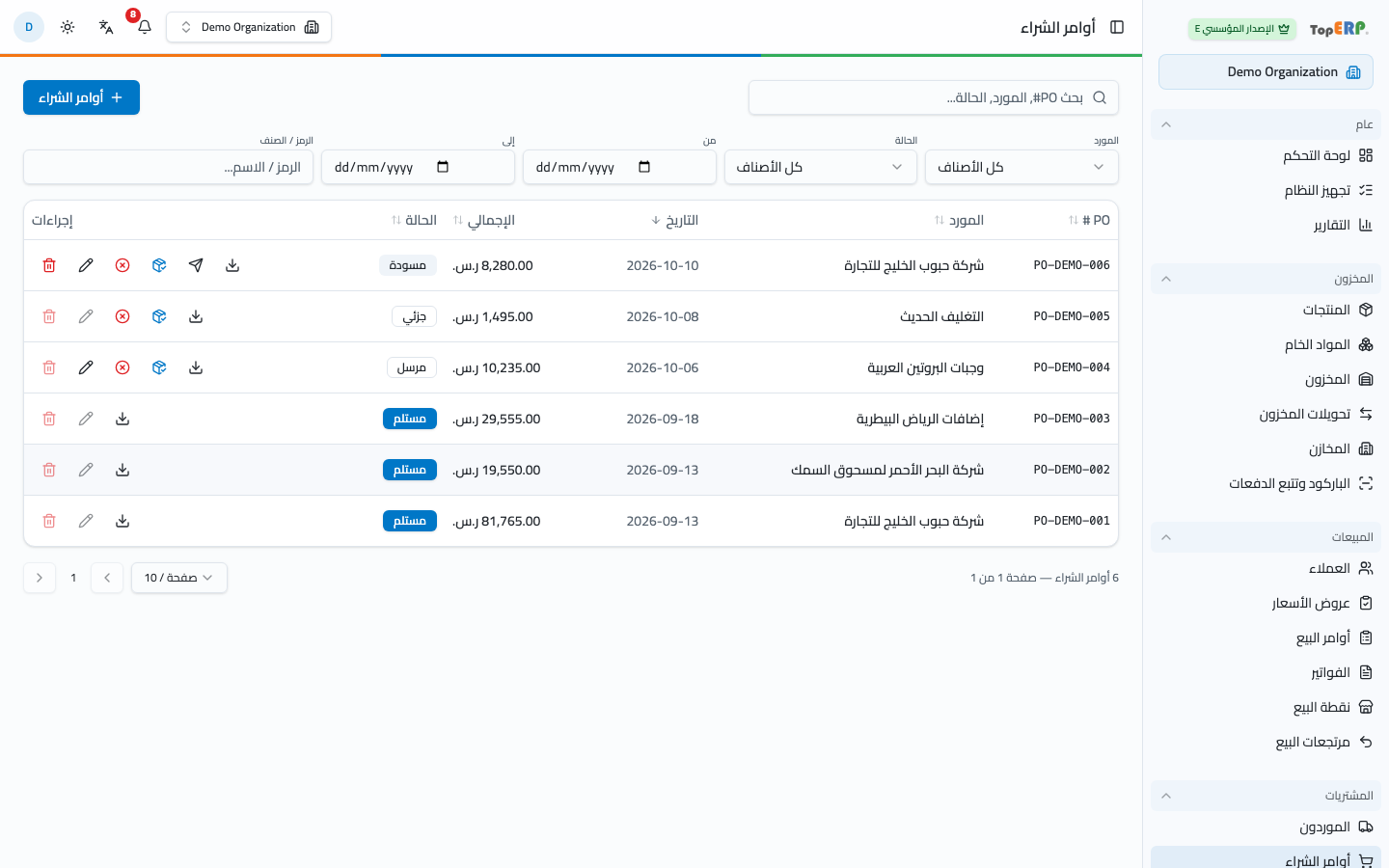
Task: Download PO-DEMO-003 document
Action: [123, 419]
